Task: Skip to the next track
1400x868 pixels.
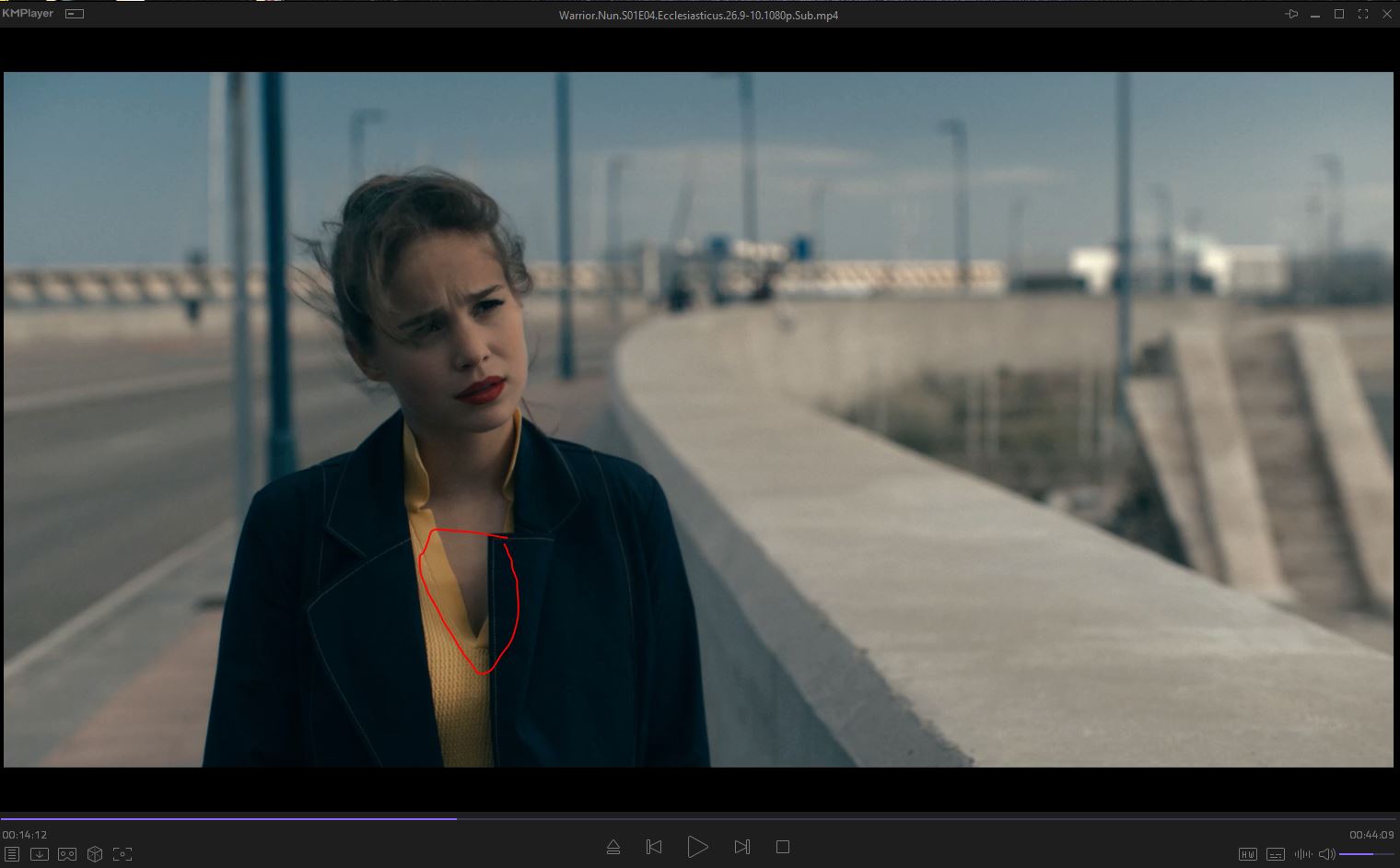Action: pyautogui.click(x=741, y=847)
